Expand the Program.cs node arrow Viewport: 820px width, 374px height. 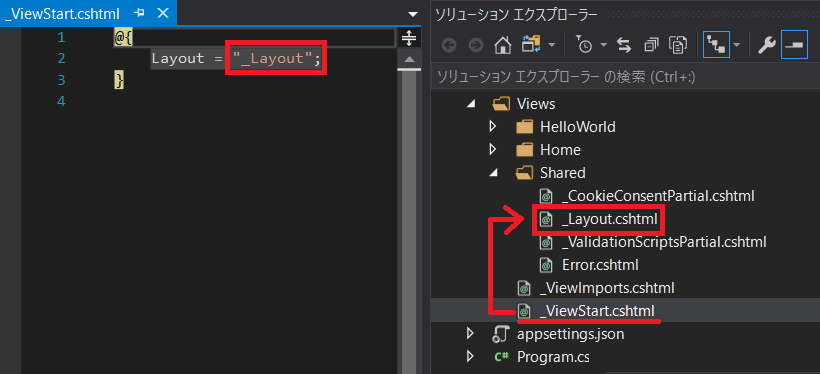(x=470, y=356)
